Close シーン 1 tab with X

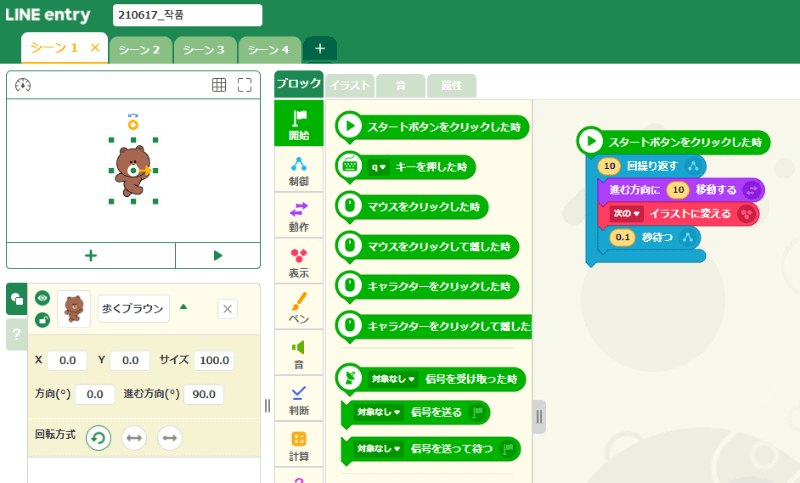tap(95, 47)
